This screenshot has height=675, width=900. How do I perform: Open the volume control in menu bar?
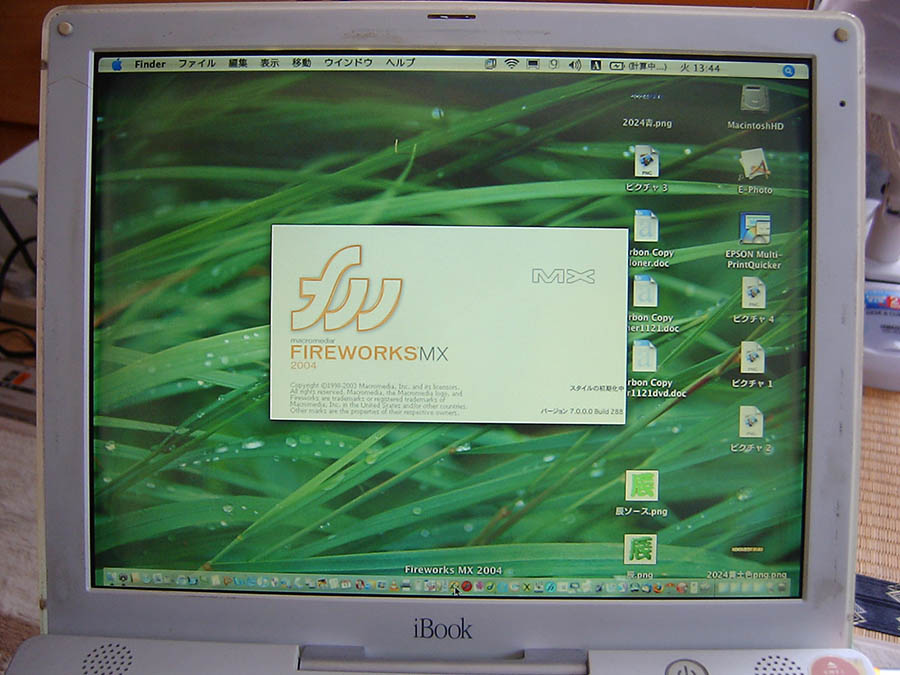click(575, 65)
